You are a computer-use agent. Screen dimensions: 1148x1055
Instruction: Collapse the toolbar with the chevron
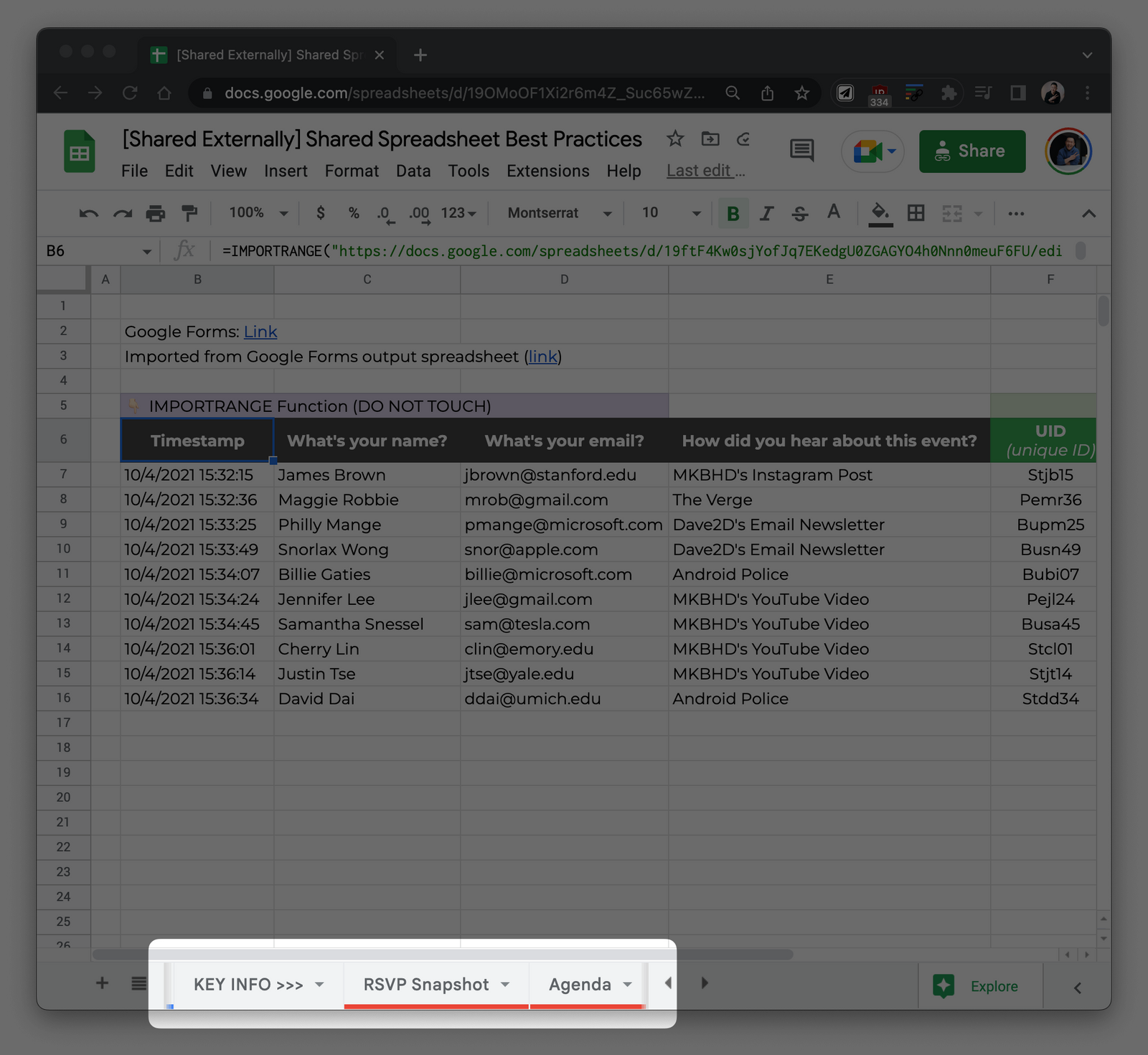1089,213
